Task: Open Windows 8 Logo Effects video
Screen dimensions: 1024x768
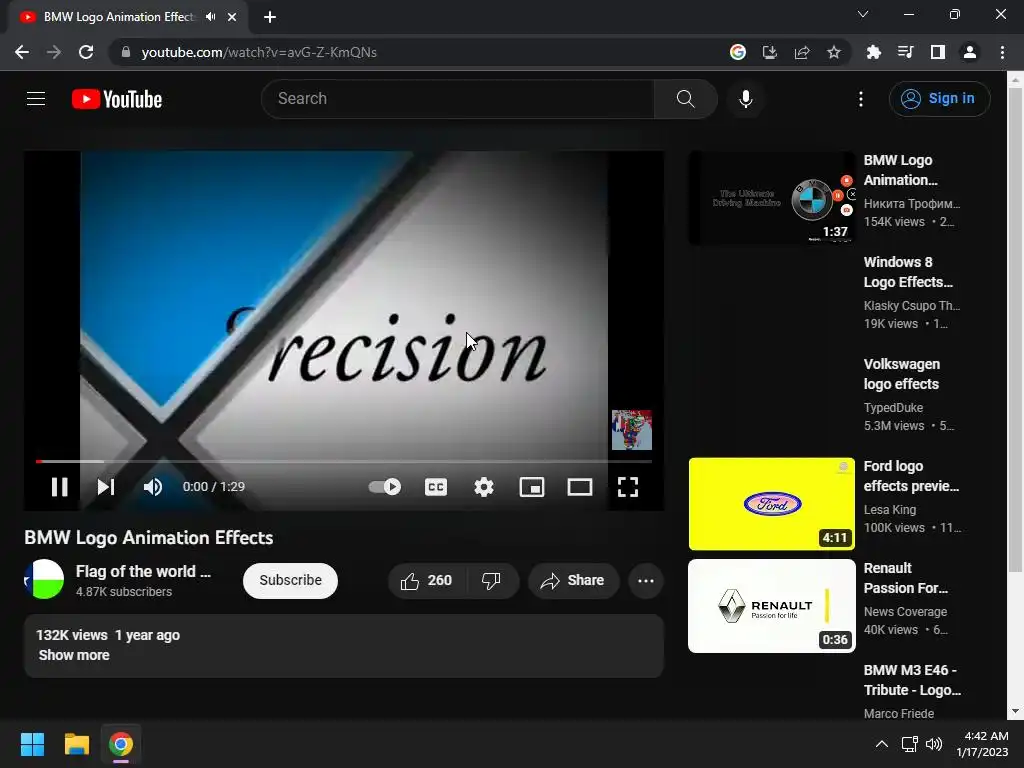Action: [908, 272]
